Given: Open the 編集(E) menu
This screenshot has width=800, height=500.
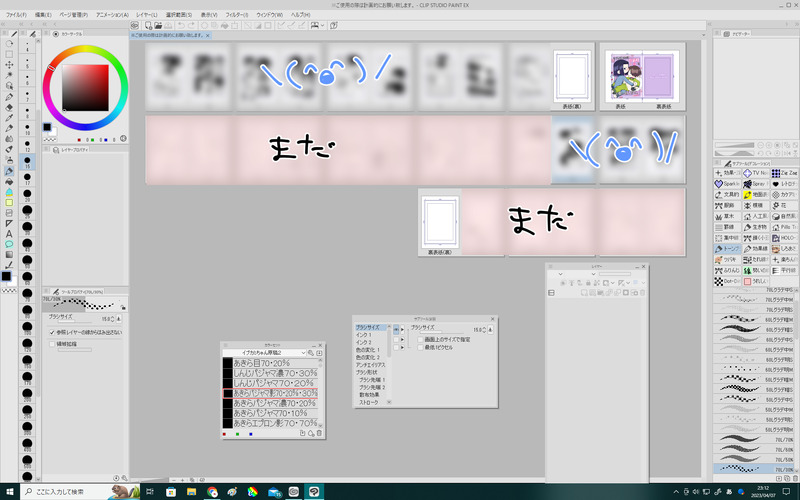Looking at the screenshot, I should [x=43, y=15].
